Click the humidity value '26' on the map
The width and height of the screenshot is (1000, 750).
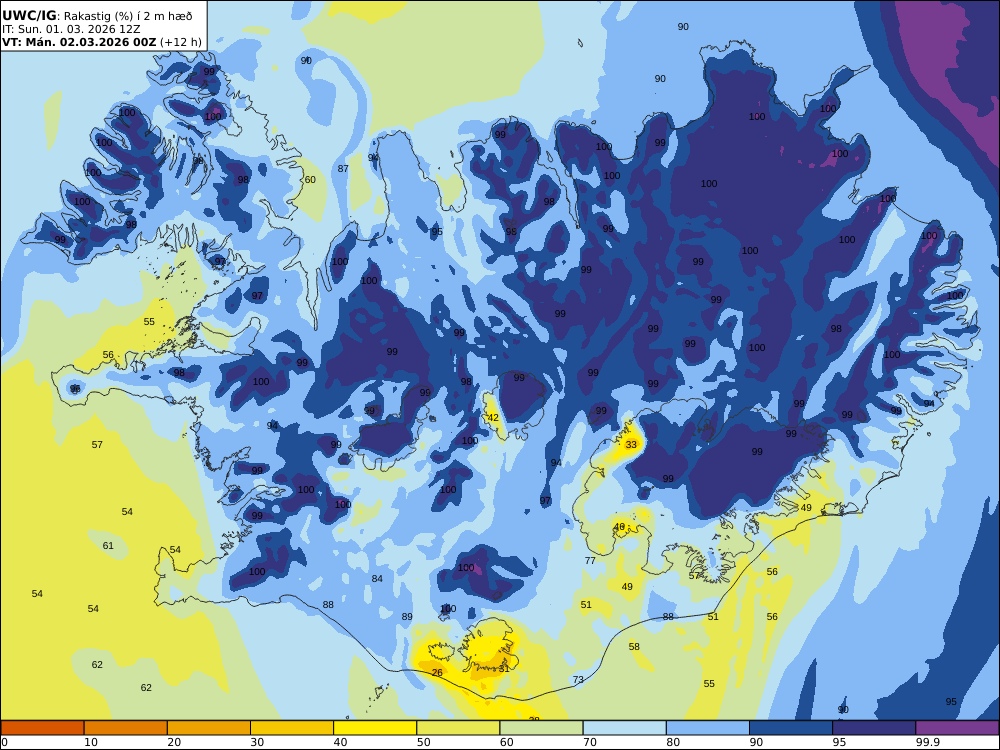click(x=437, y=672)
